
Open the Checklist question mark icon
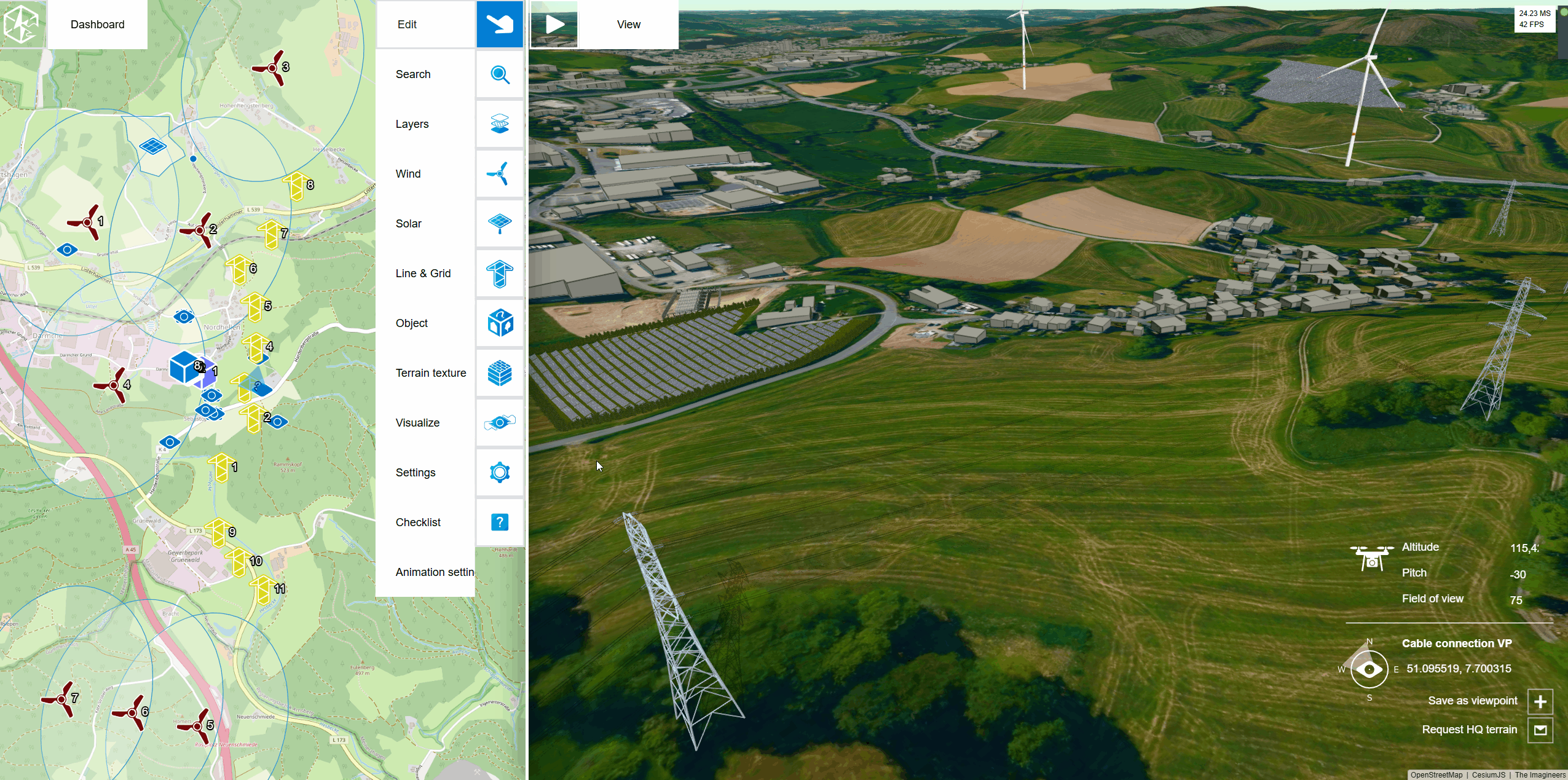[x=500, y=522]
